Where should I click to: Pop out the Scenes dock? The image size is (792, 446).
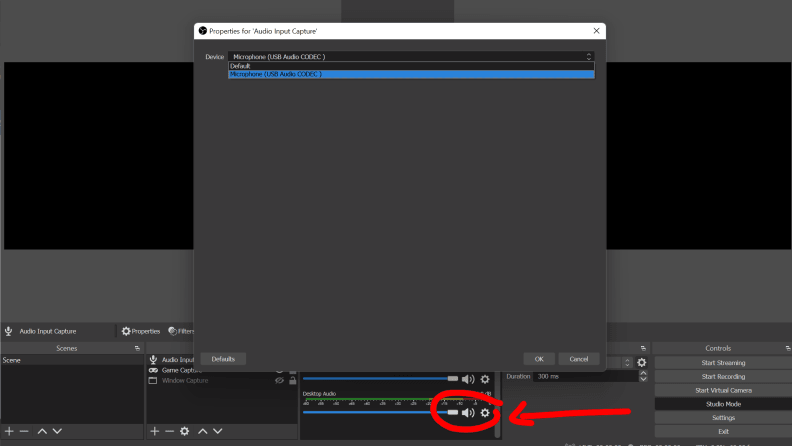(137, 348)
